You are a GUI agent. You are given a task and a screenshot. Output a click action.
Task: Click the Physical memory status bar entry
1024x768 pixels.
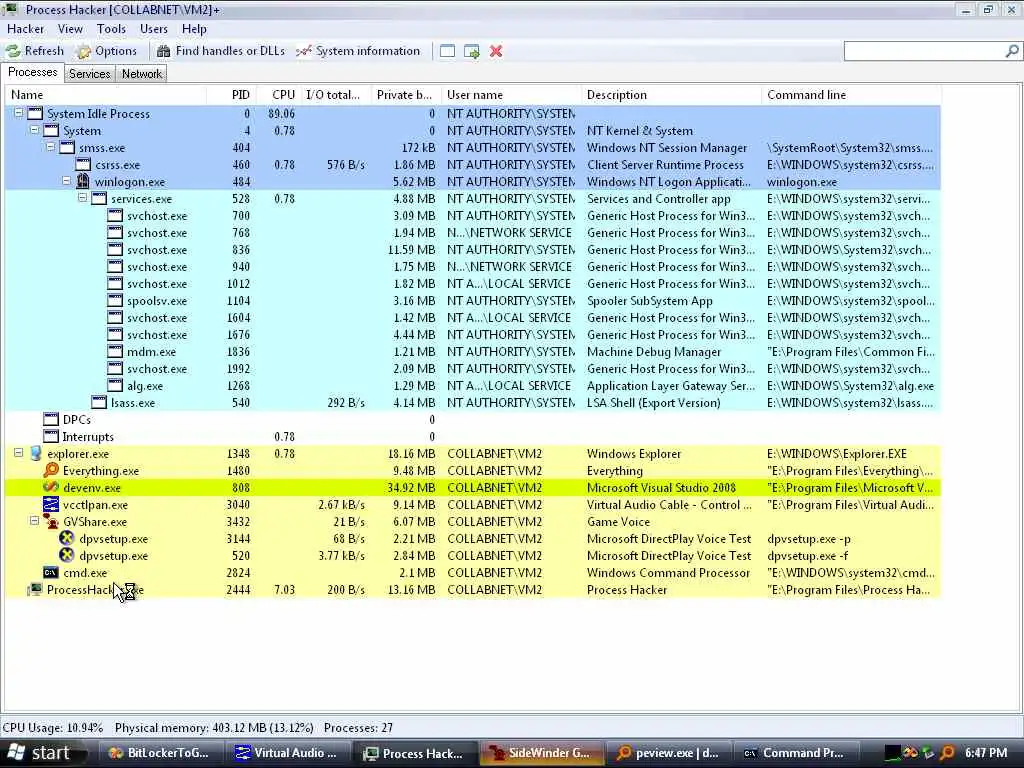pos(214,728)
